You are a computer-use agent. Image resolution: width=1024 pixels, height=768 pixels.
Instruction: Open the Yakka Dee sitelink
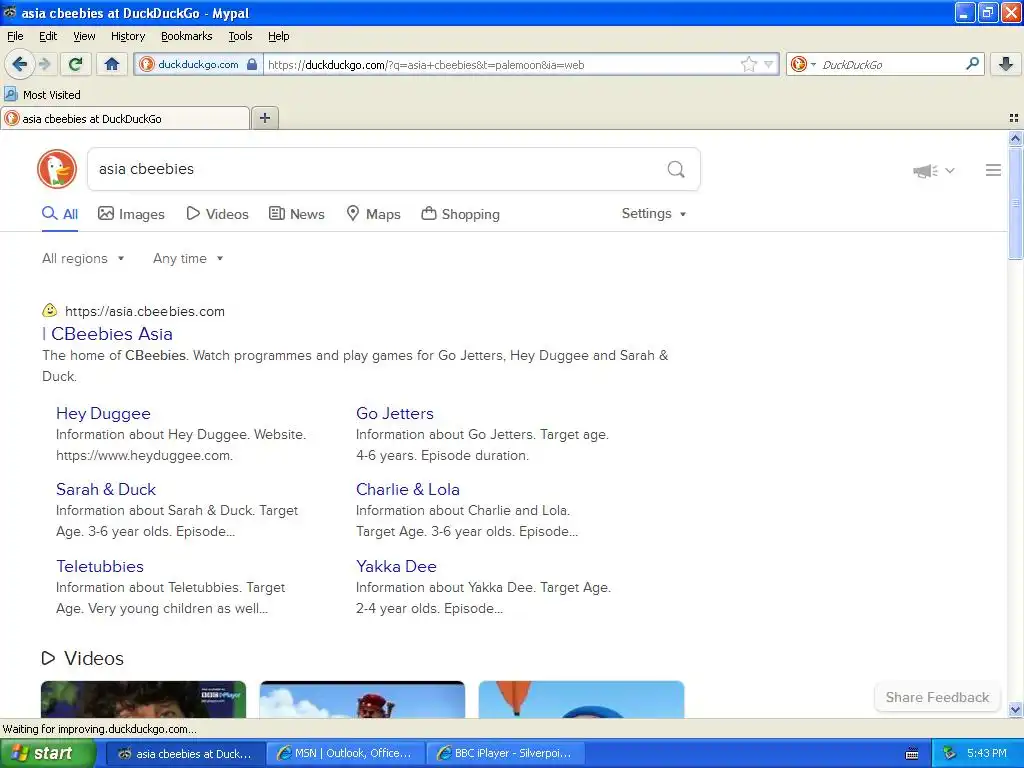tap(396, 566)
